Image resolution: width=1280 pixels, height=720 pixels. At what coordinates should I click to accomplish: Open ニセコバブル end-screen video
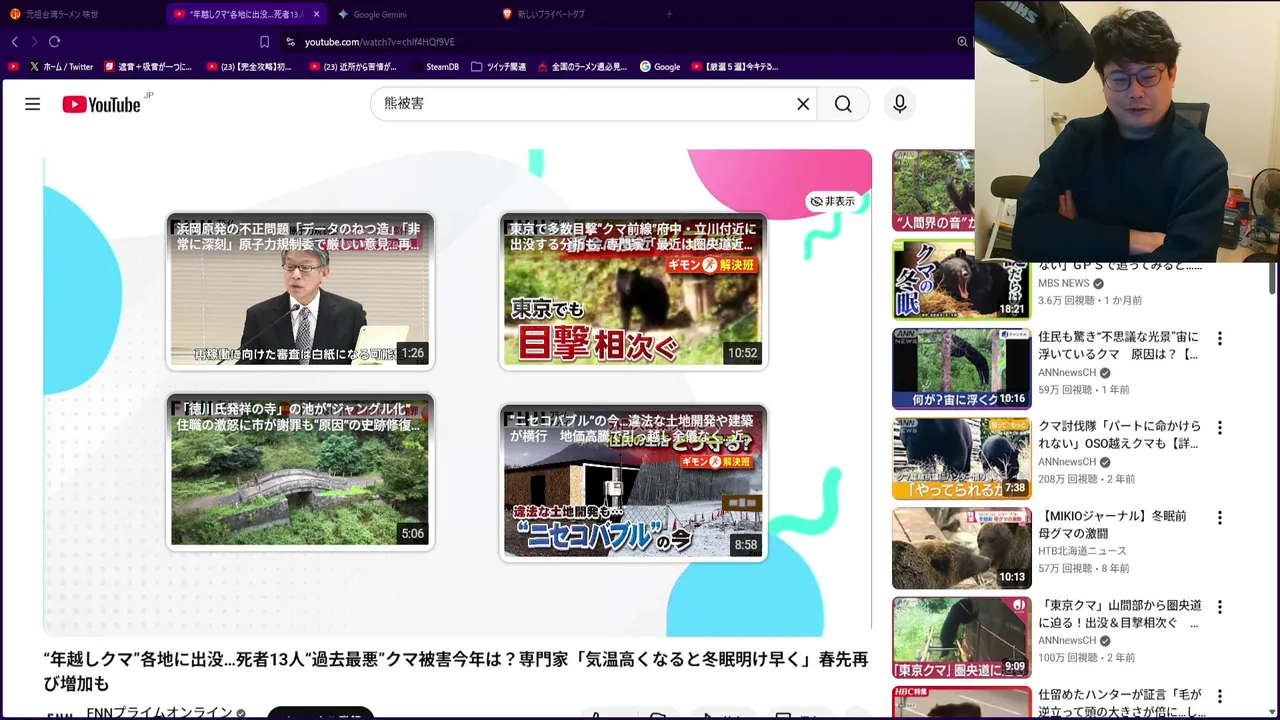(633, 482)
